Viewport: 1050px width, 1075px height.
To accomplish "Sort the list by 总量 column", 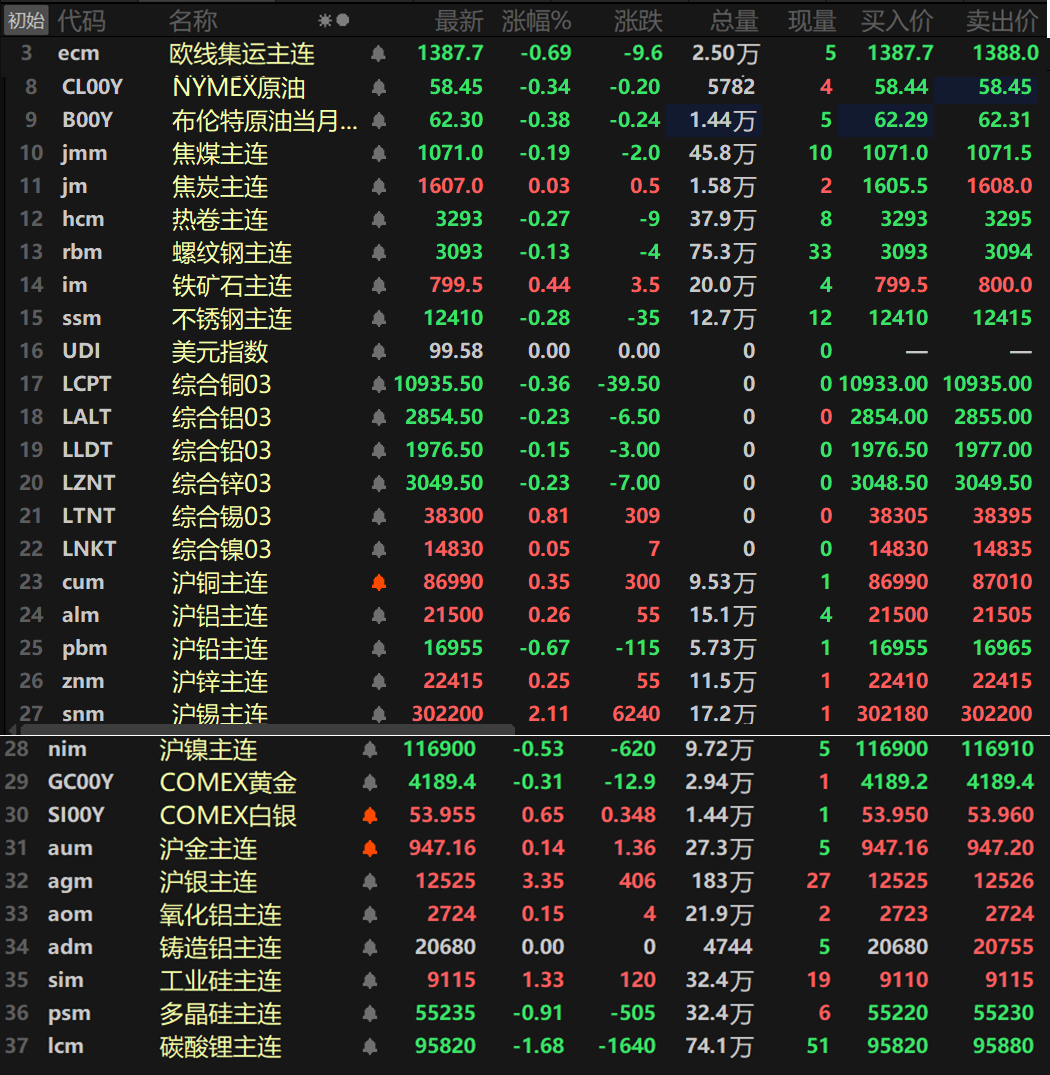I will click(733, 20).
